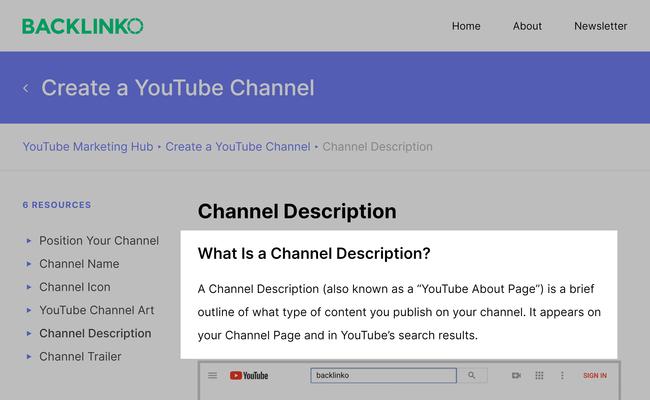
Task: Click arrow beside sidebar Channel Description
Action: coord(29,334)
